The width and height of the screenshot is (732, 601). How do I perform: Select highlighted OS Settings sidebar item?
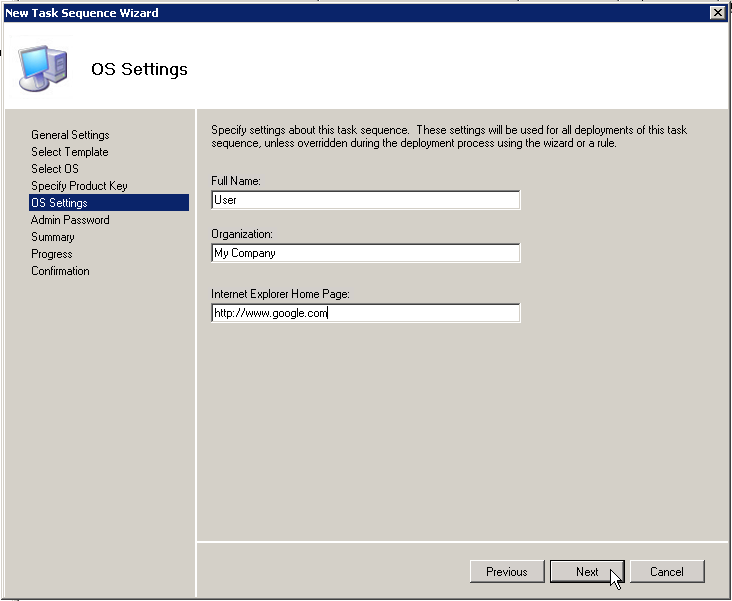tap(59, 203)
